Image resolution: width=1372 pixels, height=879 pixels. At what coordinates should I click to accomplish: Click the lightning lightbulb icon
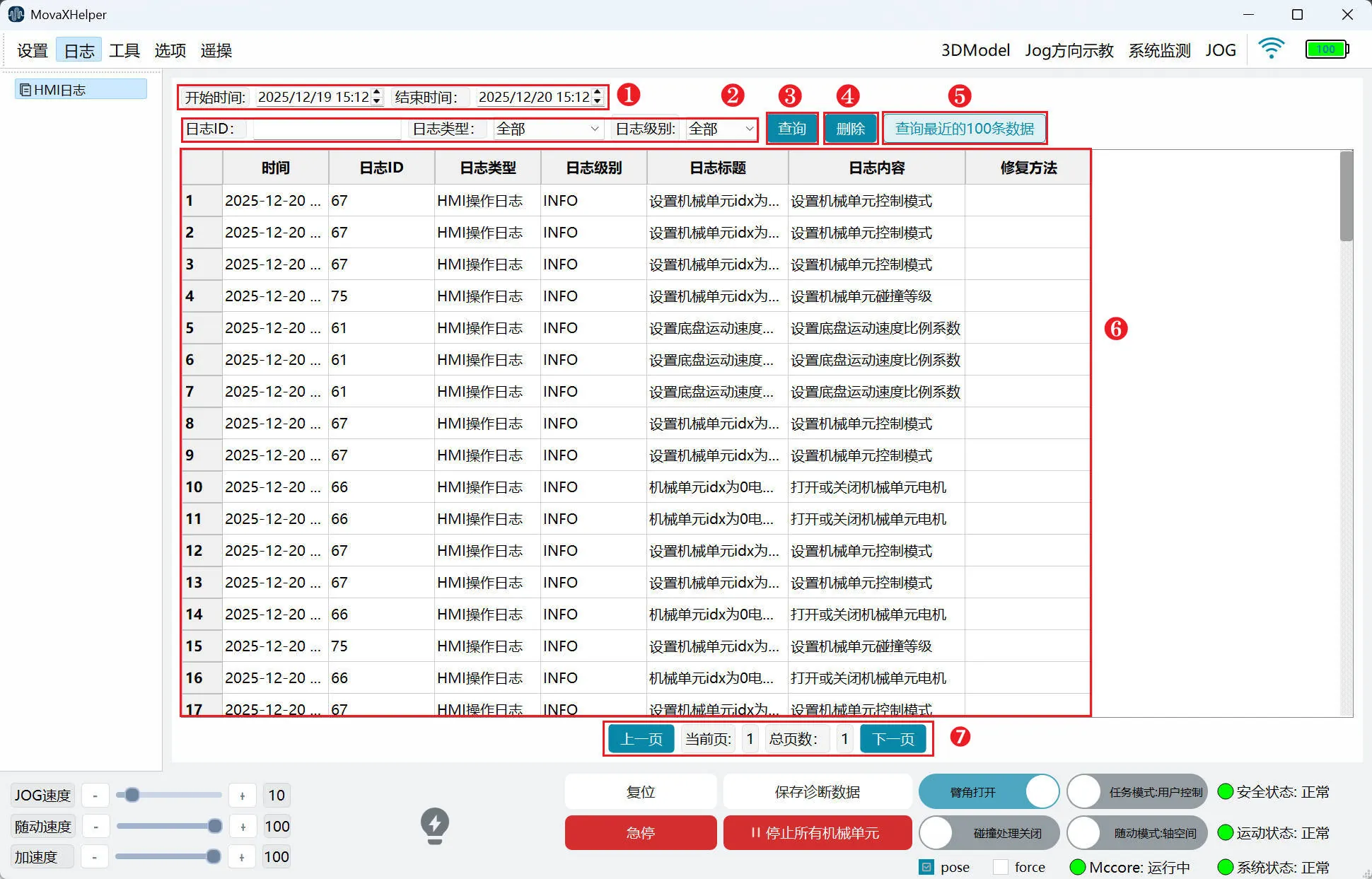434,825
